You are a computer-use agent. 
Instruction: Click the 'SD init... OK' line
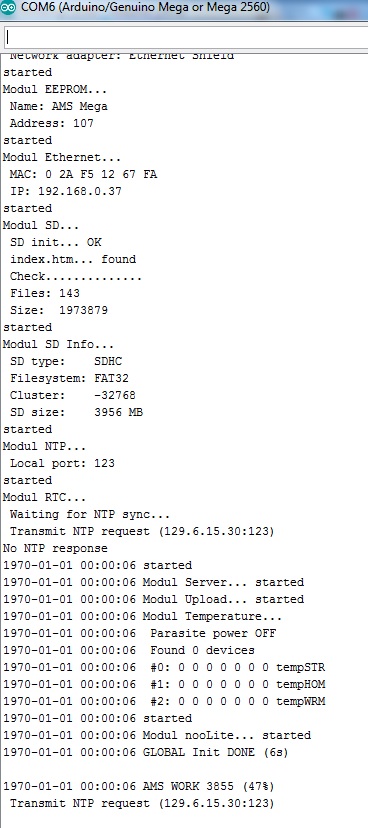click(x=55, y=242)
